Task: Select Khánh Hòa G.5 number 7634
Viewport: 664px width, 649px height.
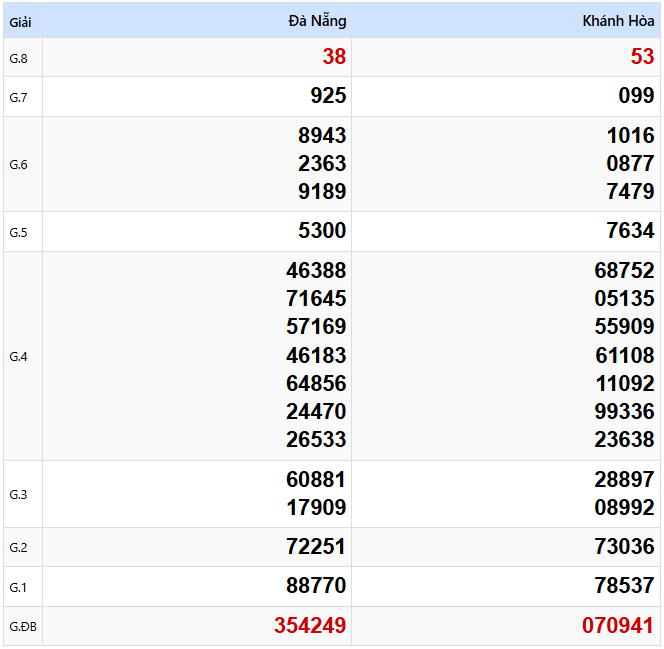Action: [x=630, y=231]
